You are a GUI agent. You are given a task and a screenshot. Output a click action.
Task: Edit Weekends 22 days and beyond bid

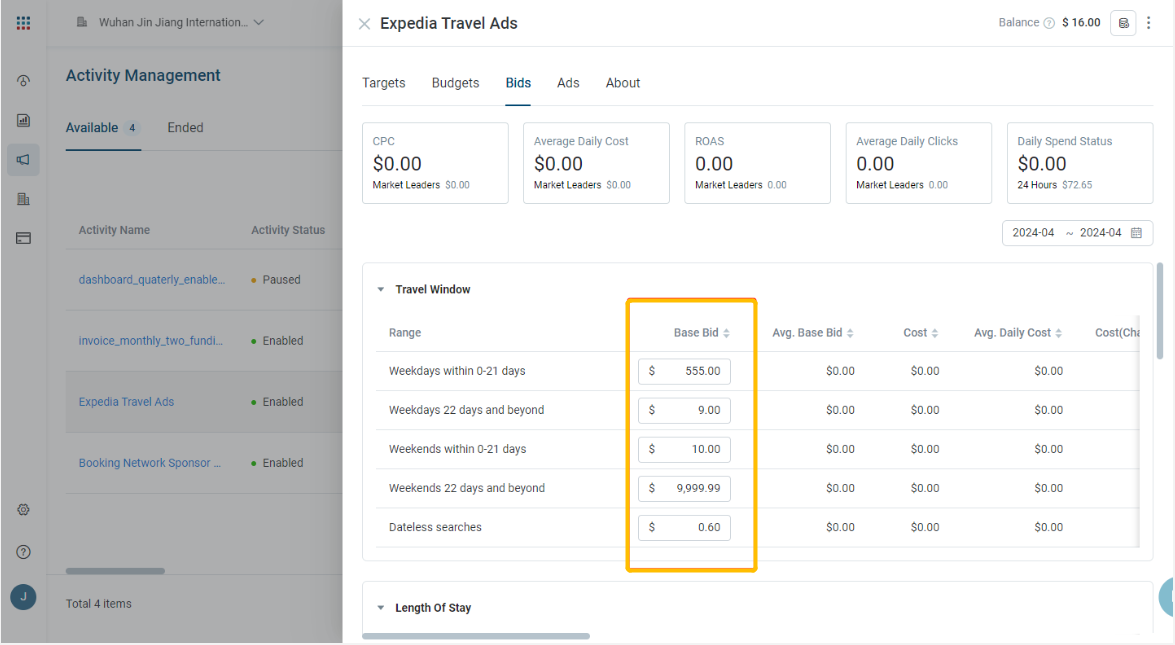point(684,488)
